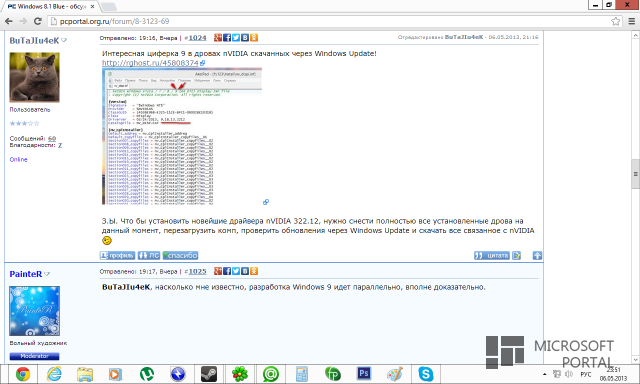Open Skype from the taskbar
Viewport: 640px width, 384px height.
(x=426, y=374)
